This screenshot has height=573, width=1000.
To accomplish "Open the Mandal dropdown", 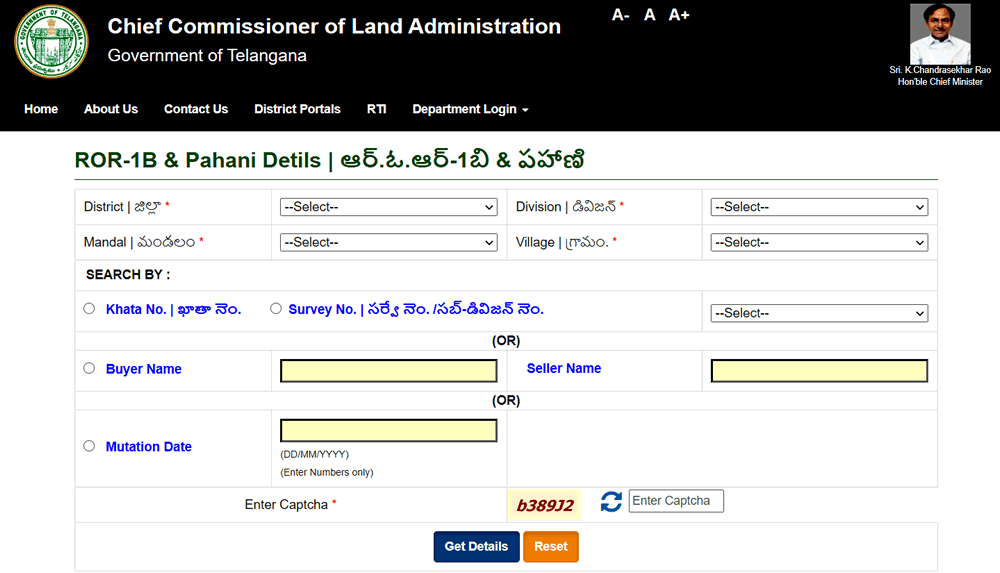I will 388,242.
